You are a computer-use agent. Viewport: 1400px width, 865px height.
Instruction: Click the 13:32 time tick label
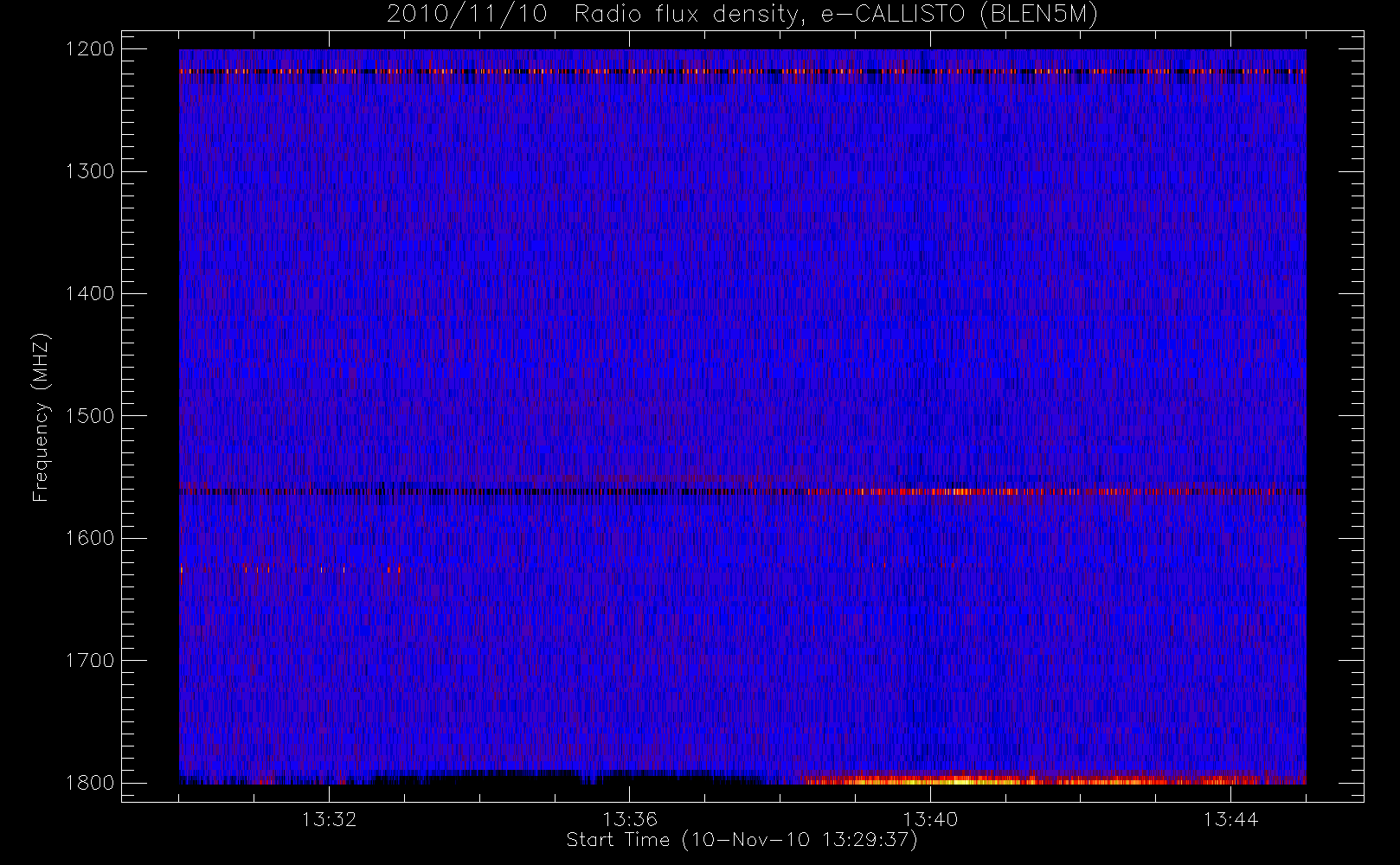pos(329,818)
